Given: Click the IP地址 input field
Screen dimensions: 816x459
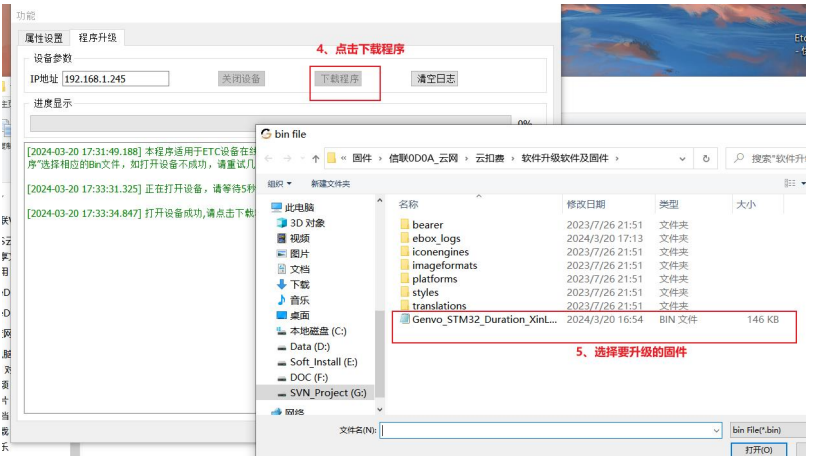Looking at the screenshot, I should (116, 79).
